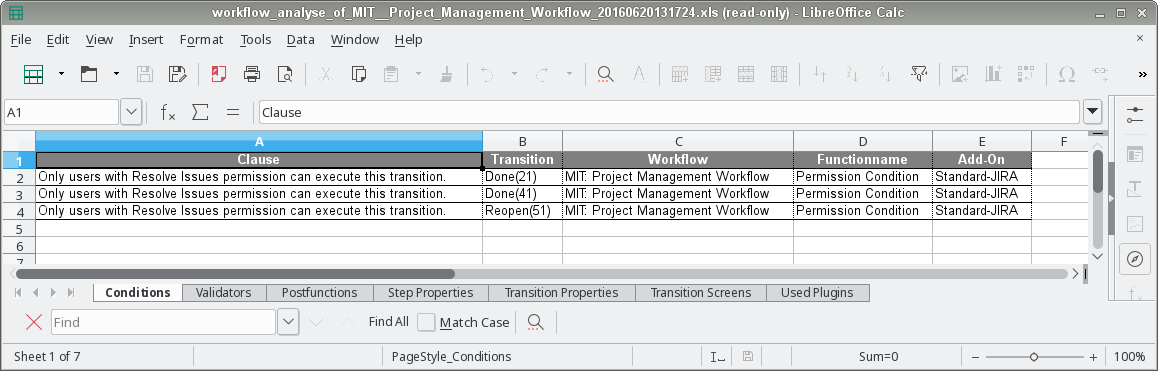Export directly as PDF

tap(219, 74)
